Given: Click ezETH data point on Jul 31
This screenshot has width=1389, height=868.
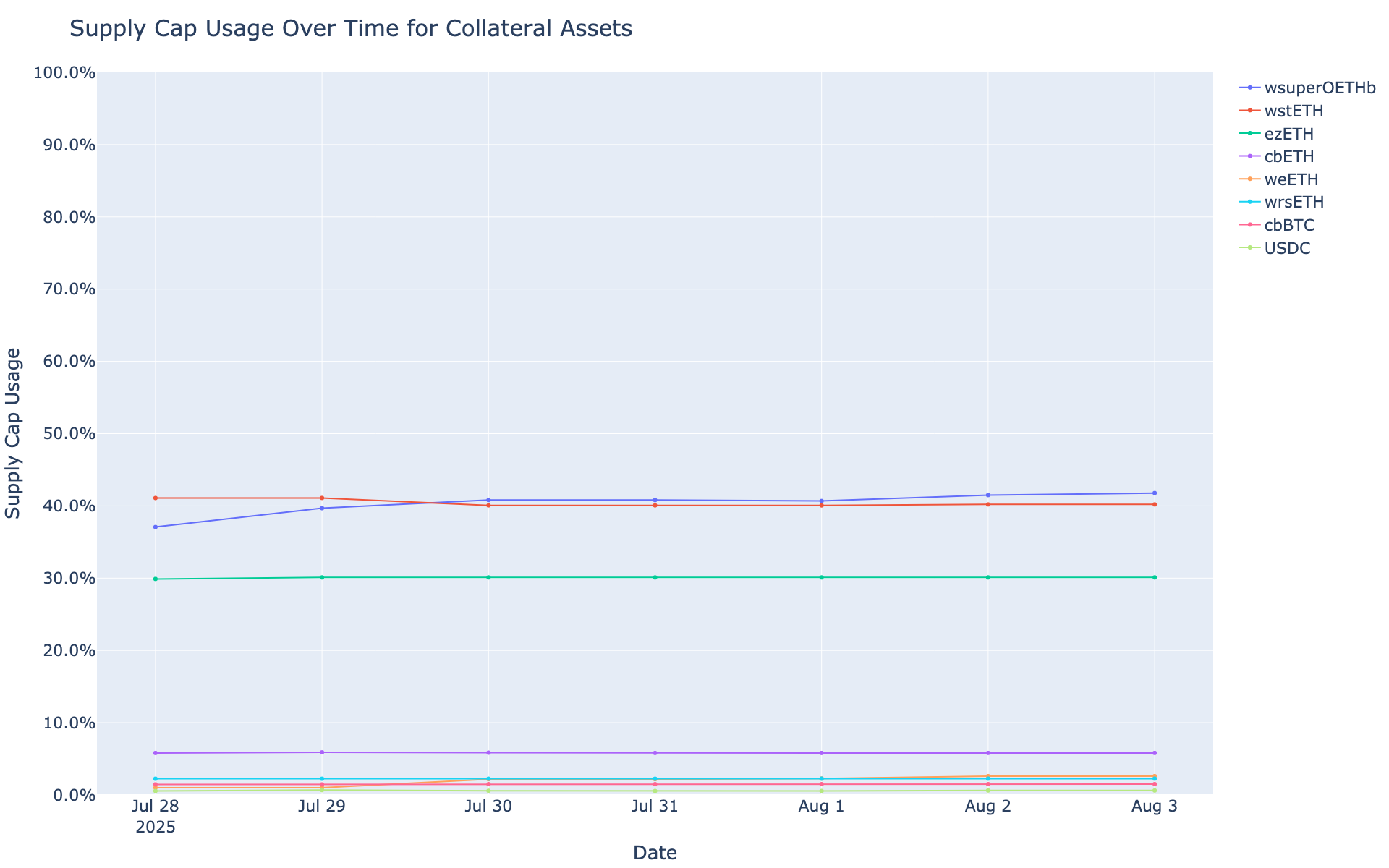Looking at the screenshot, I should click(655, 577).
